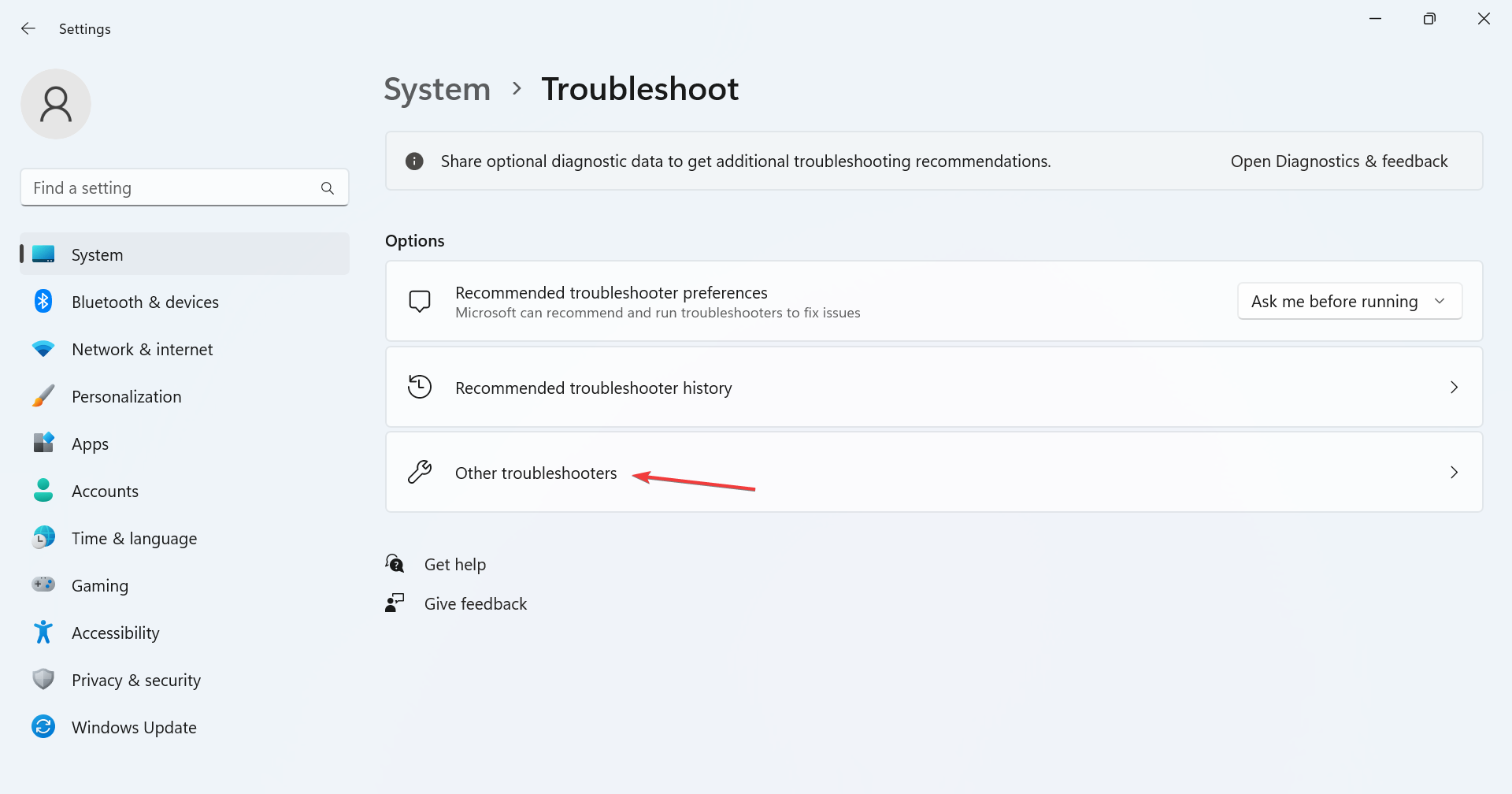Click the back arrow icon in Settings
Screen dimensions: 1512x794
point(28,28)
